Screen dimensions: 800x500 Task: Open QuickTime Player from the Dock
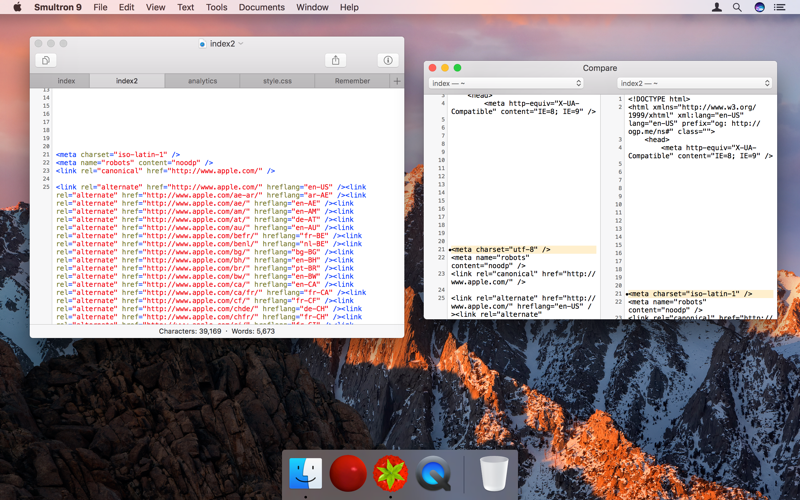click(x=433, y=473)
